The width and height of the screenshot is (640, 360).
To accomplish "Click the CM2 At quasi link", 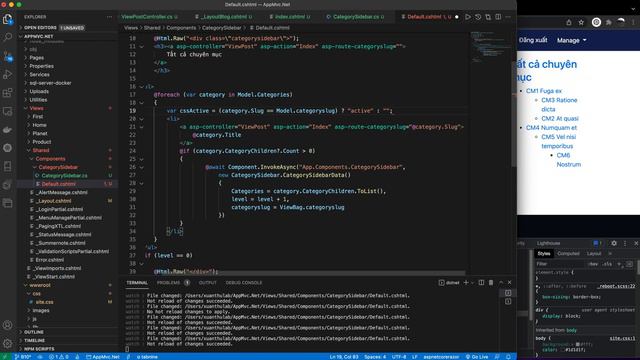I will tap(560, 118).
